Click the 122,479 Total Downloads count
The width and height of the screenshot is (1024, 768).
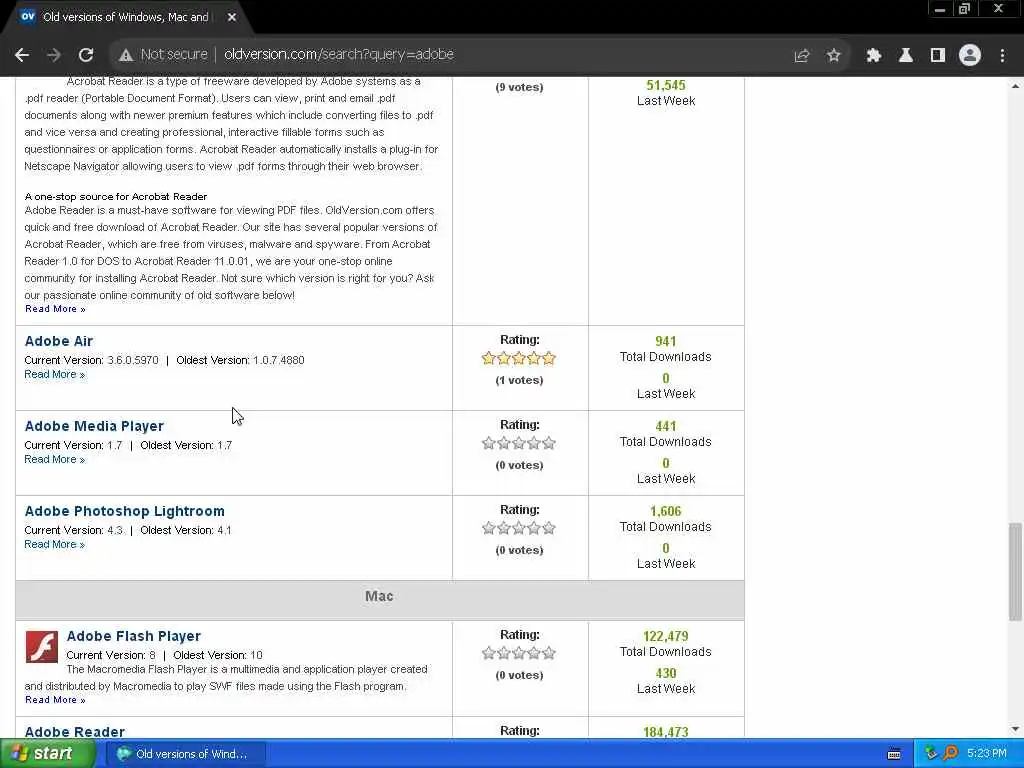(665, 636)
